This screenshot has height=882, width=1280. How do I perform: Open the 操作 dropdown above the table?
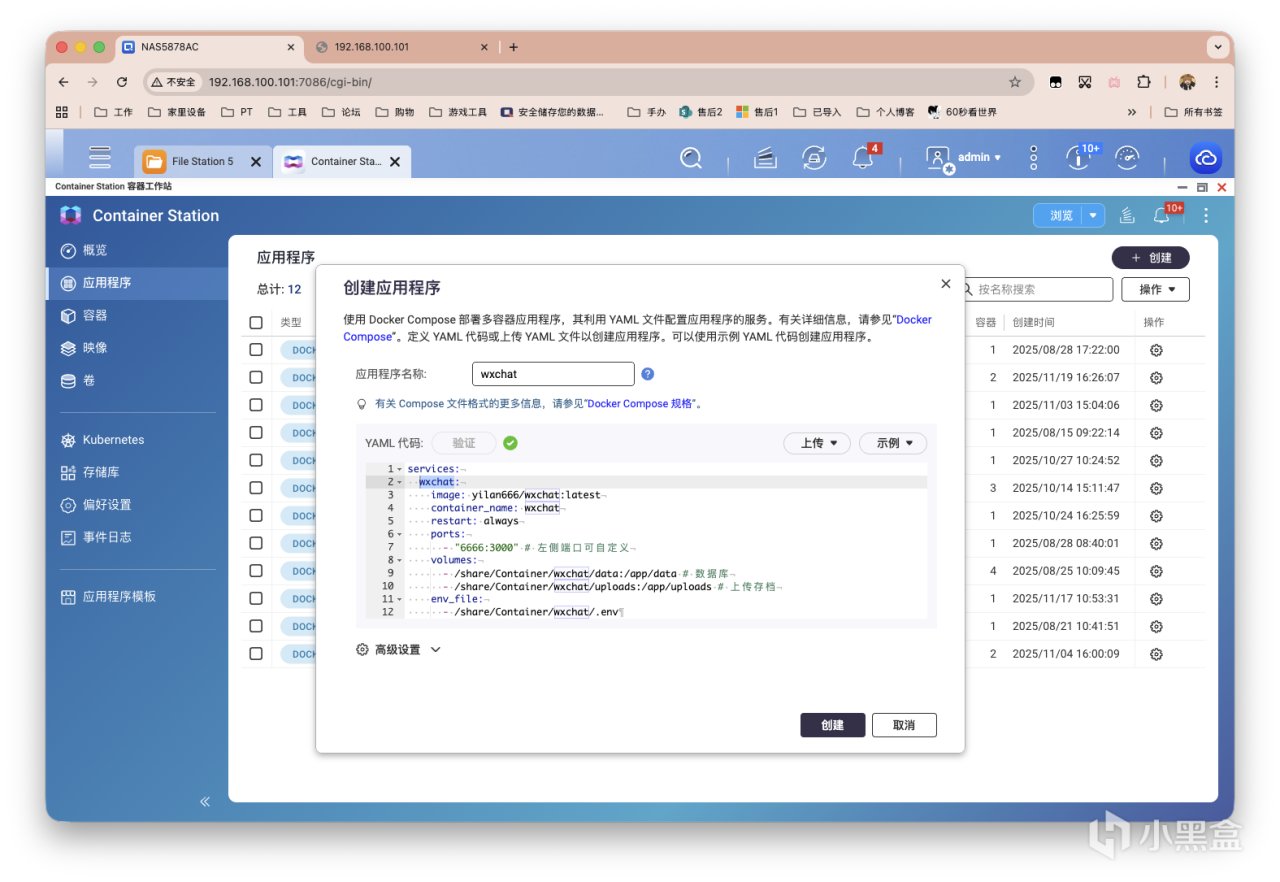(x=1156, y=289)
